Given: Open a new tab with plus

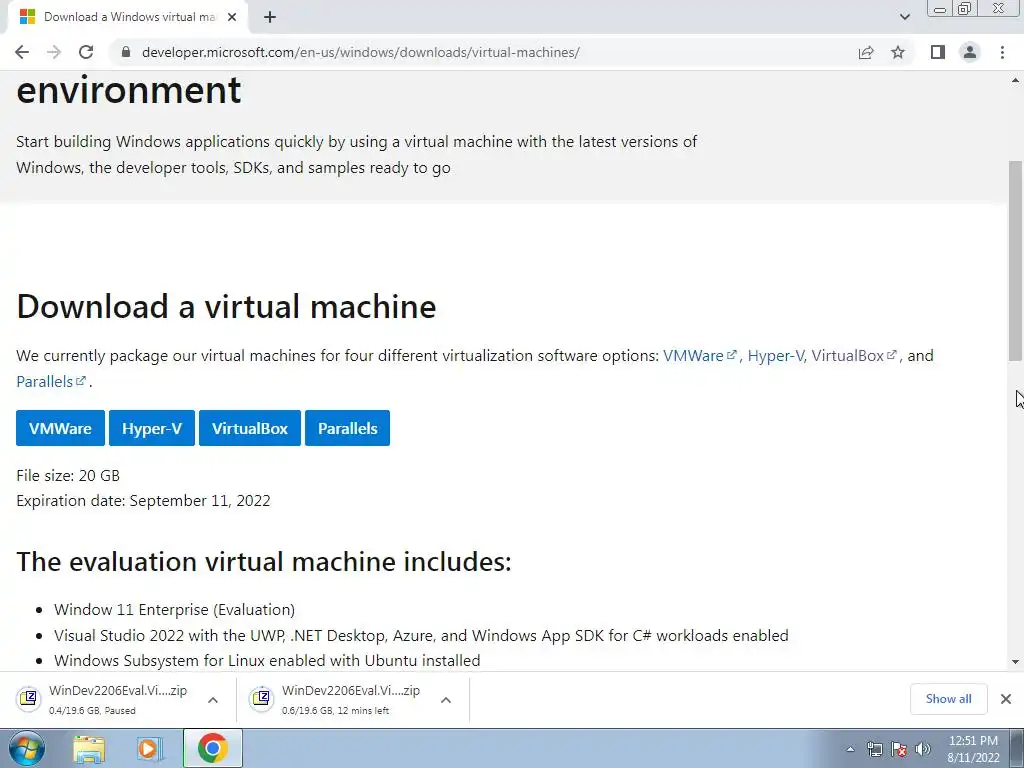Looking at the screenshot, I should click(270, 17).
